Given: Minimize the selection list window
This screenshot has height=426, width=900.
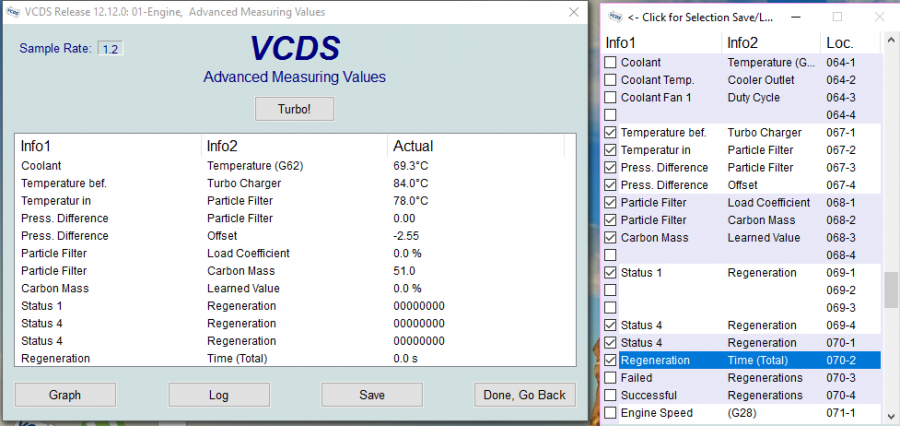Looking at the screenshot, I should click(x=796, y=17).
